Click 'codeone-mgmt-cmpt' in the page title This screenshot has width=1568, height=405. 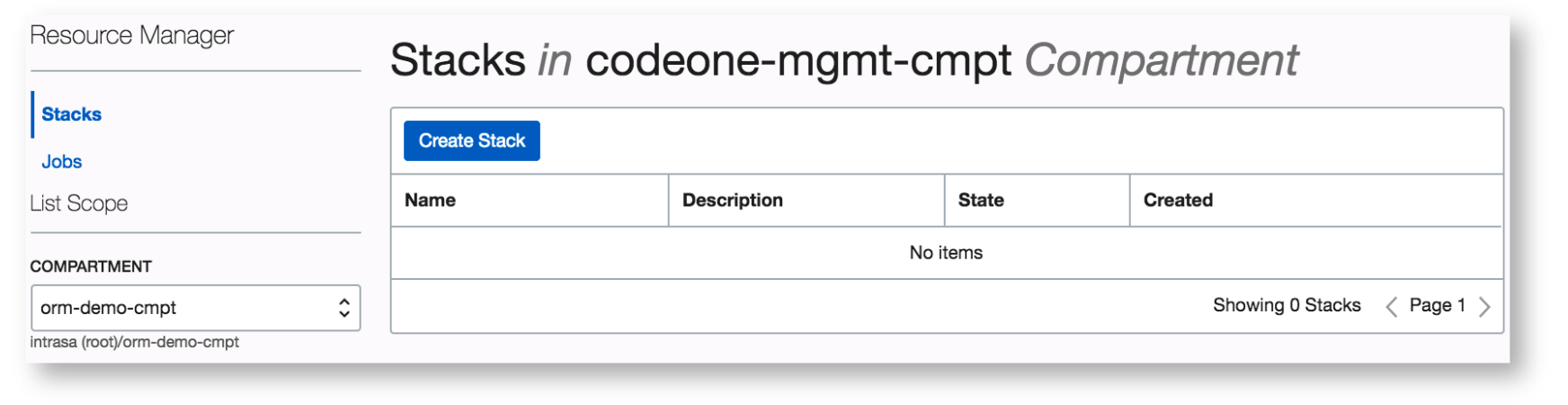pyautogui.click(x=798, y=60)
